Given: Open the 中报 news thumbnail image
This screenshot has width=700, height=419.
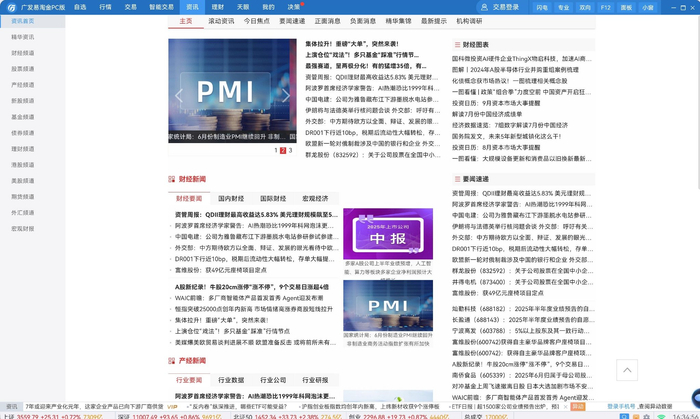Looking at the screenshot, I should click(x=388, y=233).
